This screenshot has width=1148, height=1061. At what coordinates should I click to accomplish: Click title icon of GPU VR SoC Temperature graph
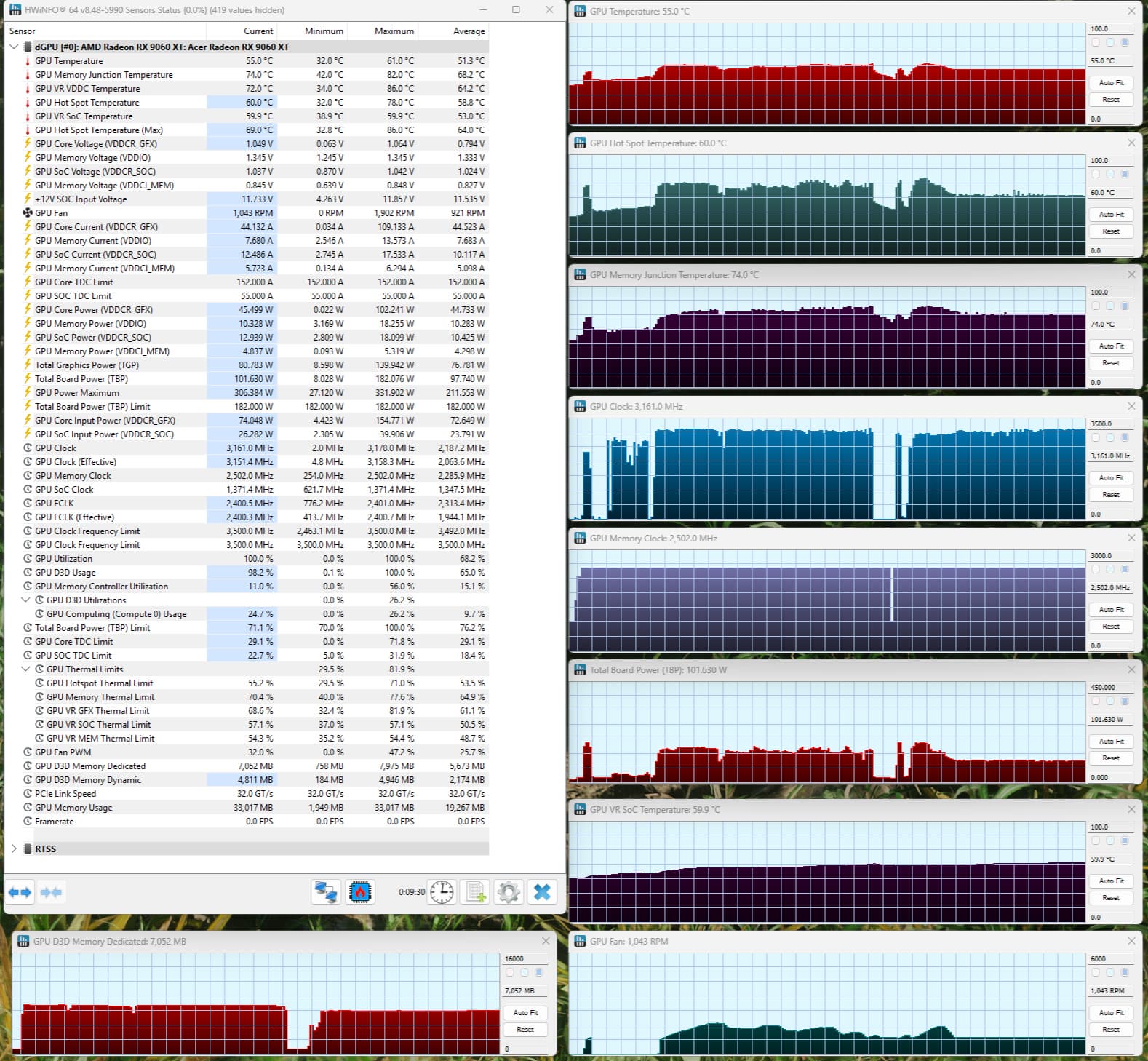(x=580, y=810)
